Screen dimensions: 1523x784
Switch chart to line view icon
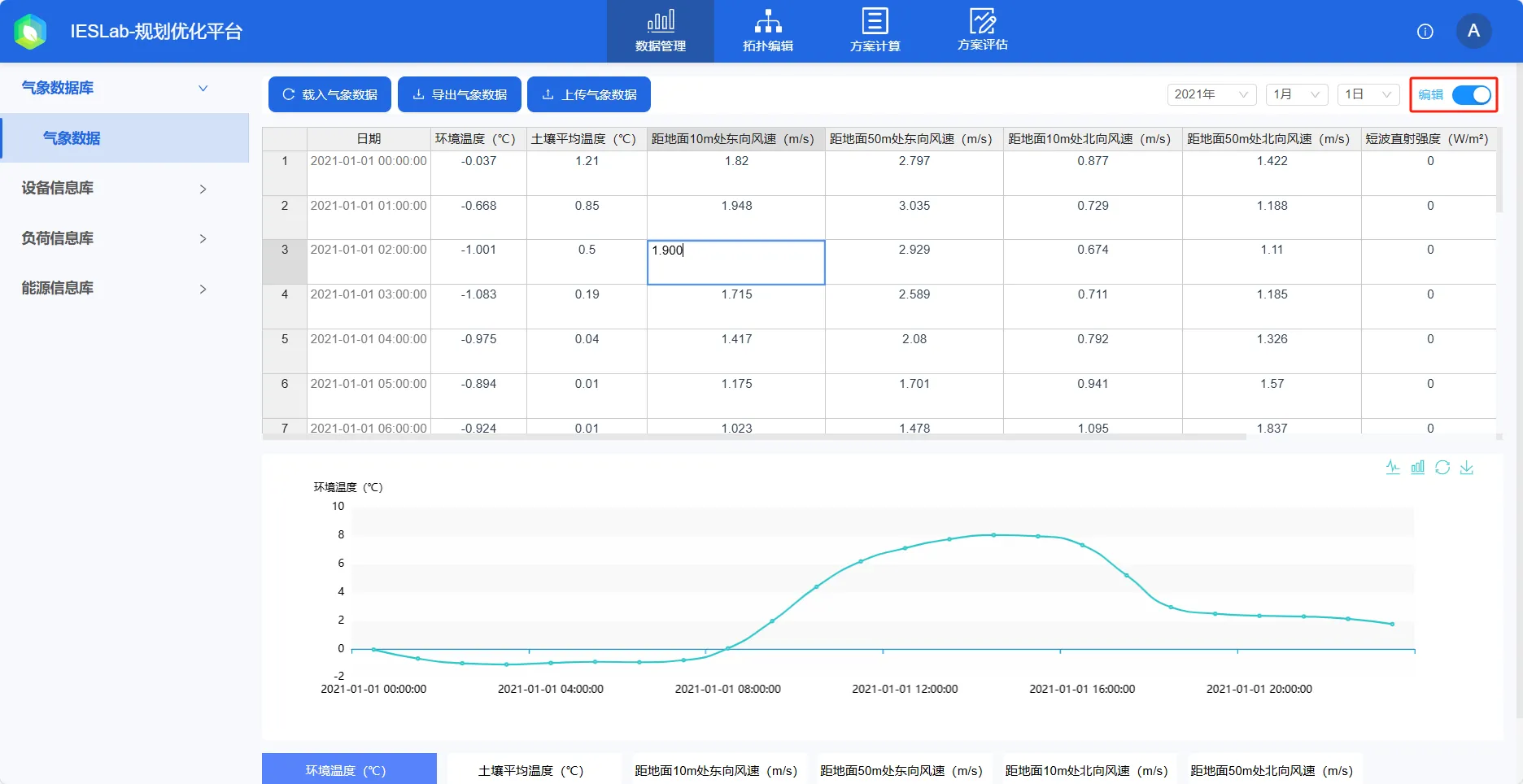pos(1393,468)
